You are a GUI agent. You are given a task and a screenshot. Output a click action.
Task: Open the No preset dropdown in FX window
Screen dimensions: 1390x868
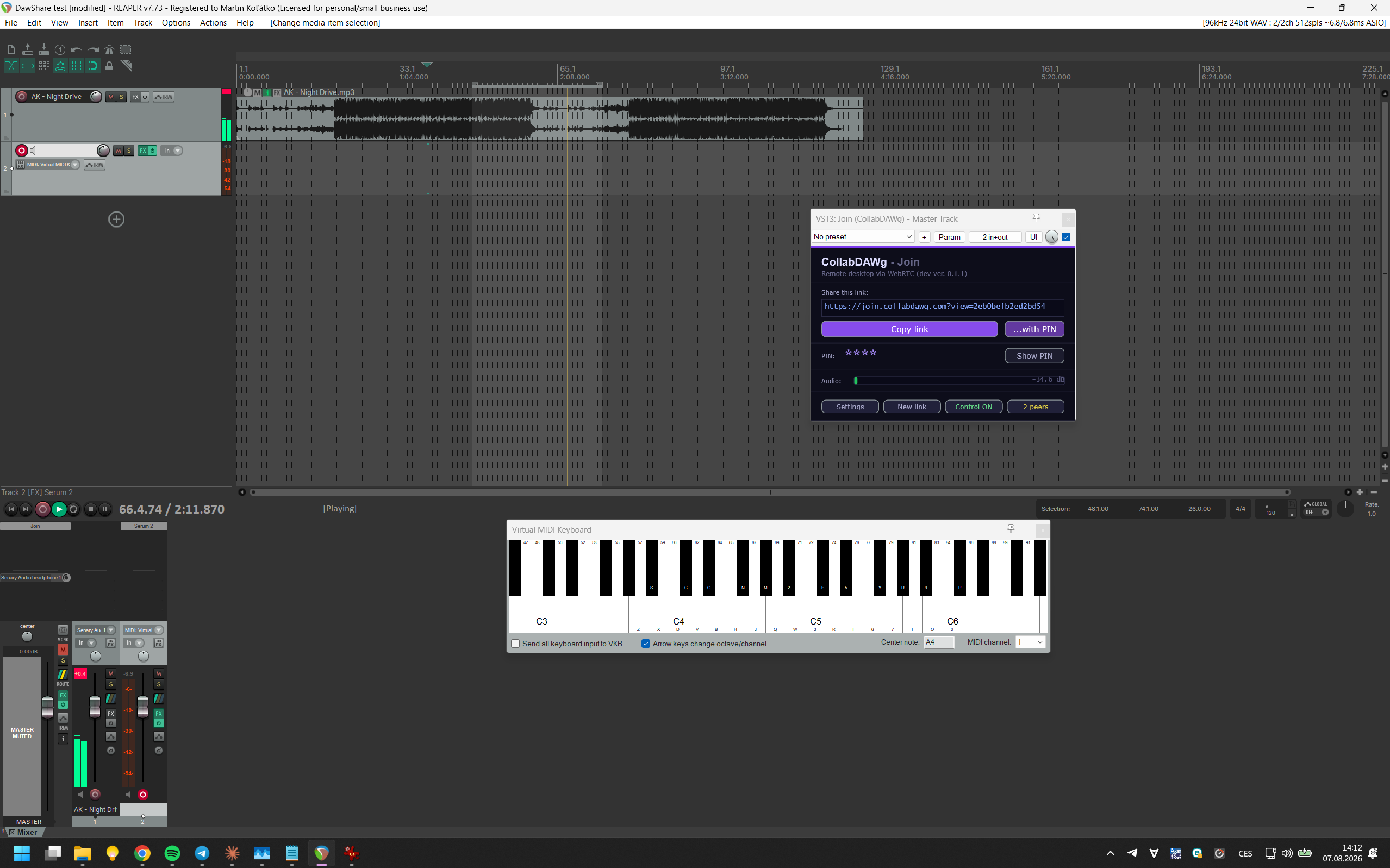coord(863,237)
